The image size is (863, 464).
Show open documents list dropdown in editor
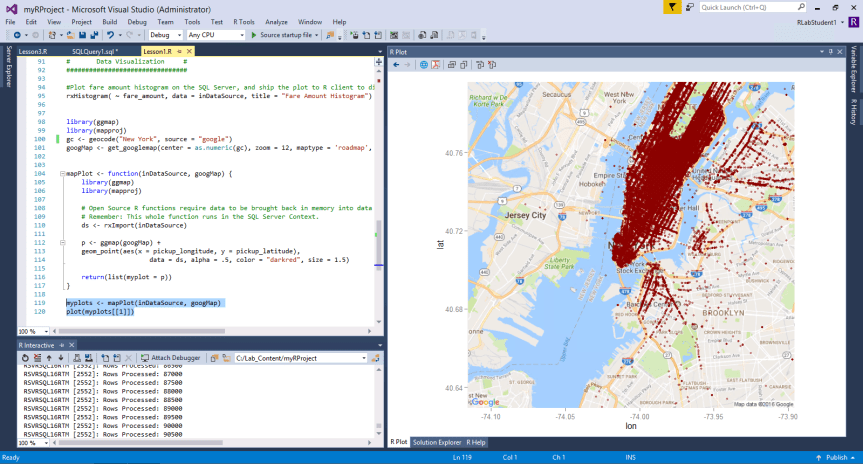(x=380, y=52)
